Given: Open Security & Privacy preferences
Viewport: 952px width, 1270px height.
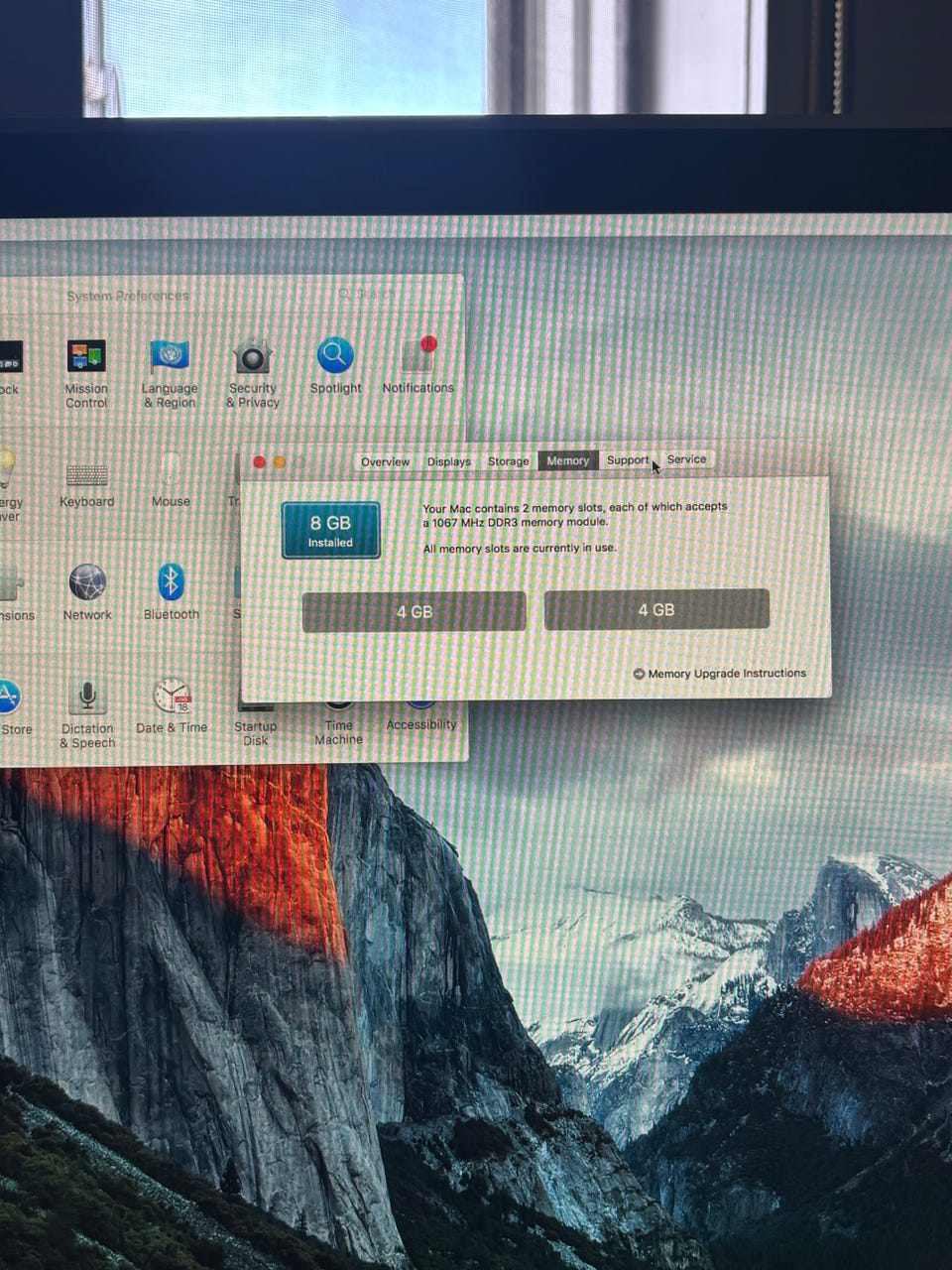Looking at the screenshot, I should 253,371.
